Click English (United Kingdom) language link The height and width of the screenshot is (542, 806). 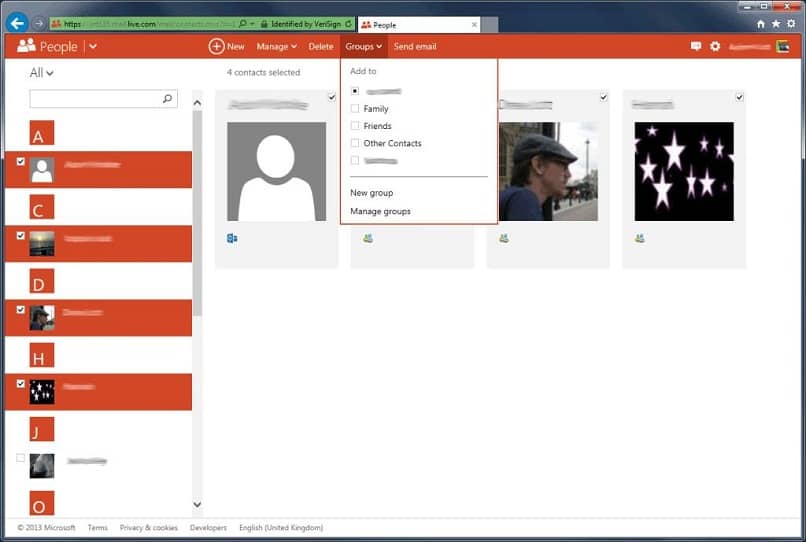click(281, 528)
